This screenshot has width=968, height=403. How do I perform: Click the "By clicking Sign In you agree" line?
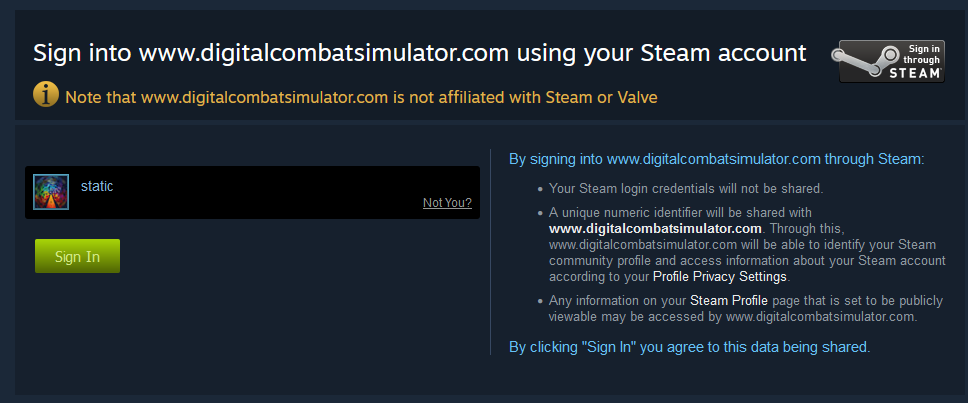[x=689, y=347]
